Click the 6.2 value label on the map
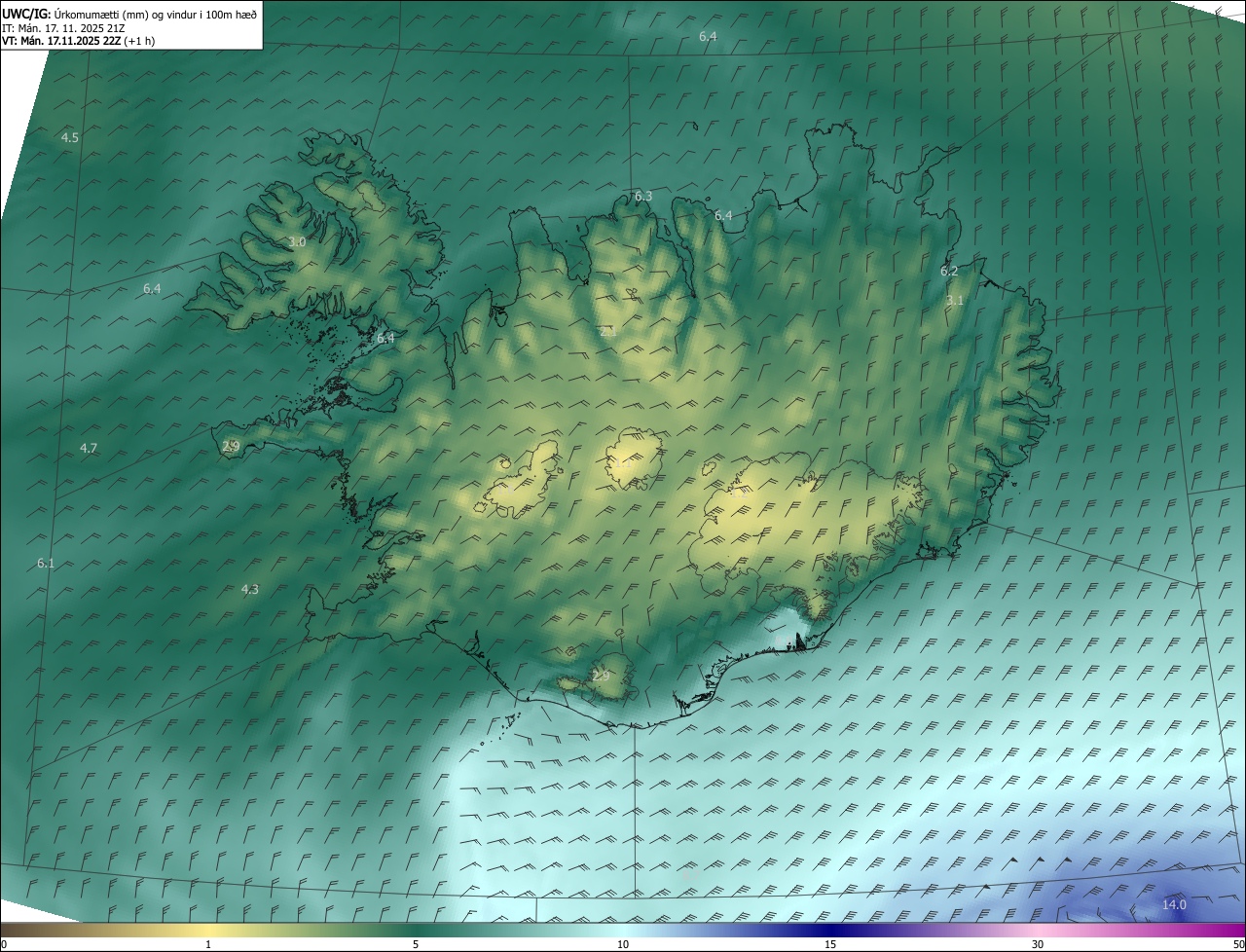 click(x=949, y=271)
